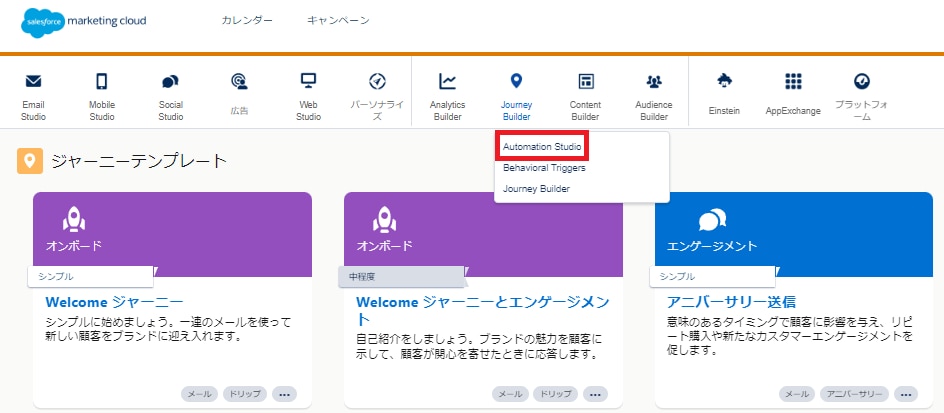The image size is (944, 413).
Task: Open the Einstein icon
Action: click(724, 81)
